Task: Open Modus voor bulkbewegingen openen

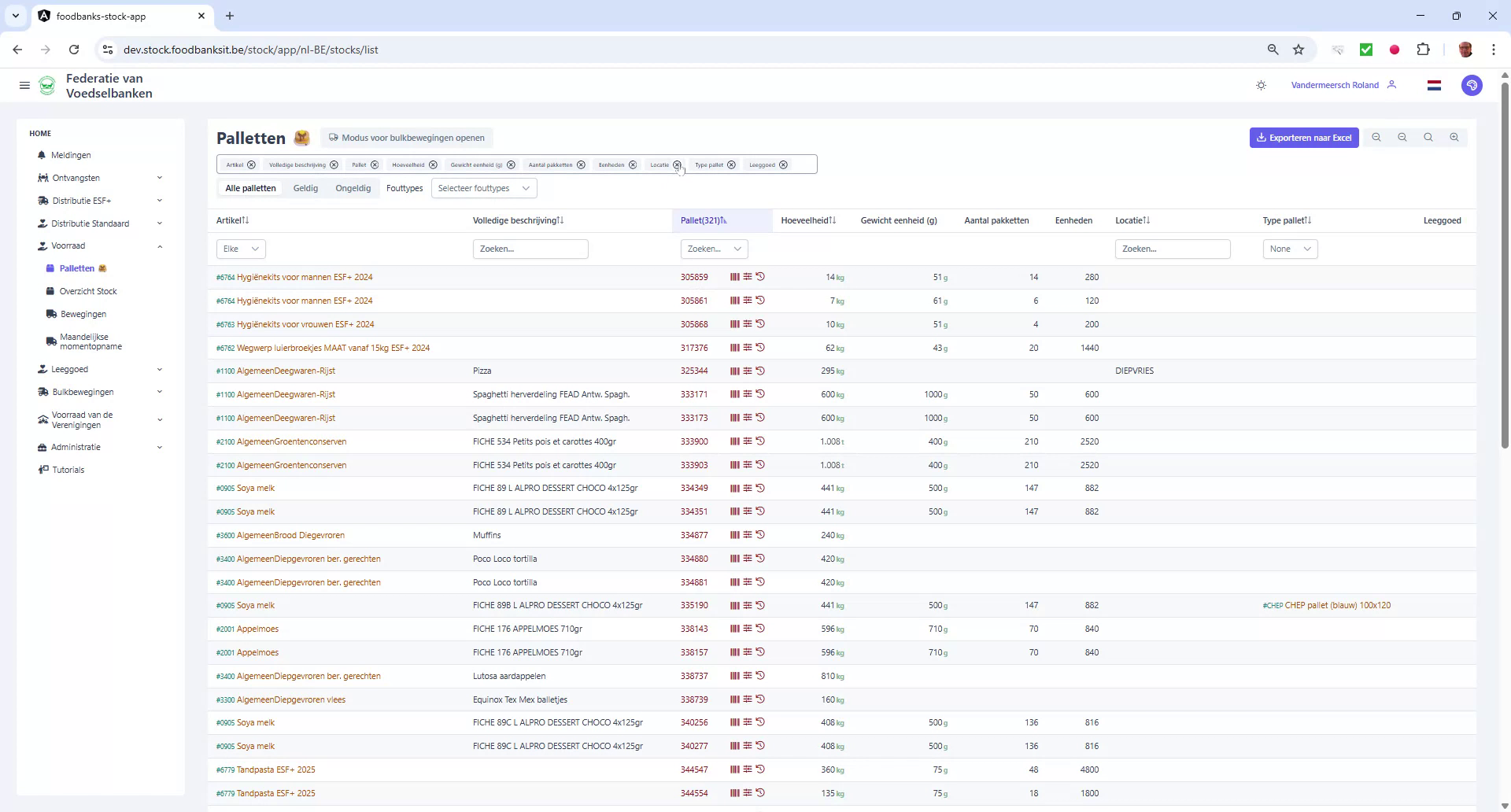Action: coord(407,138)
